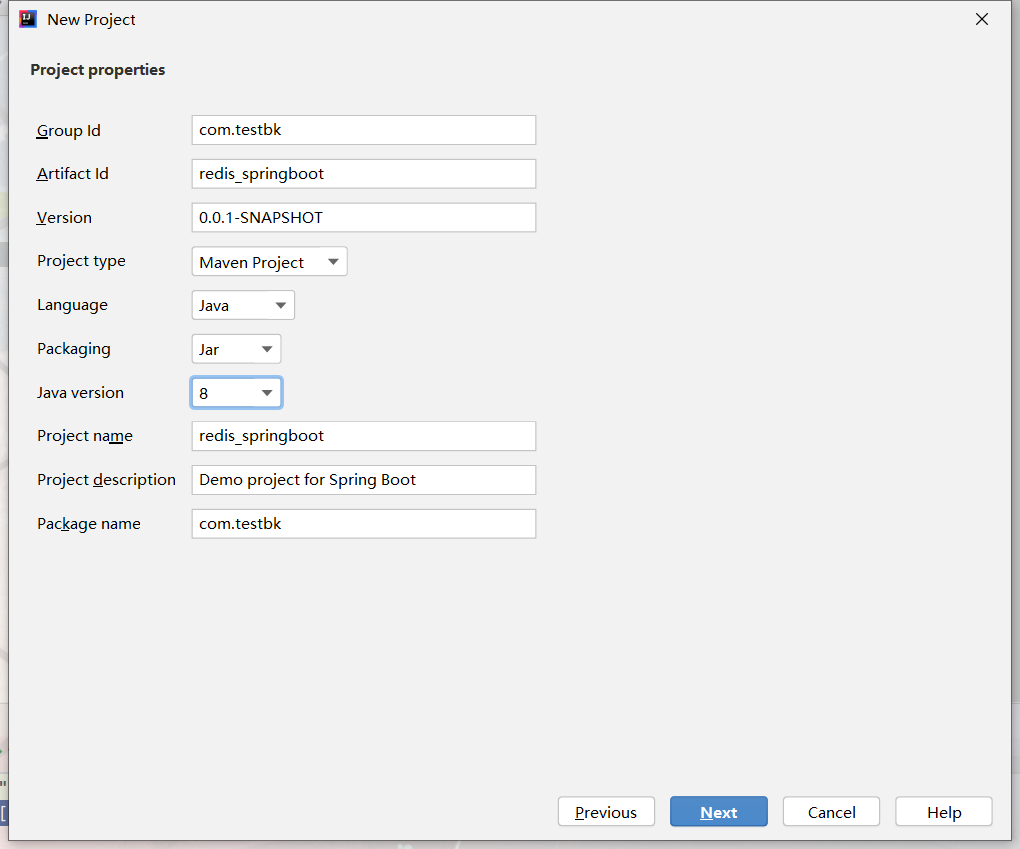Click the Group Id label
The width and height of the screenshot is (1020, 849).
tap(69, 131)
